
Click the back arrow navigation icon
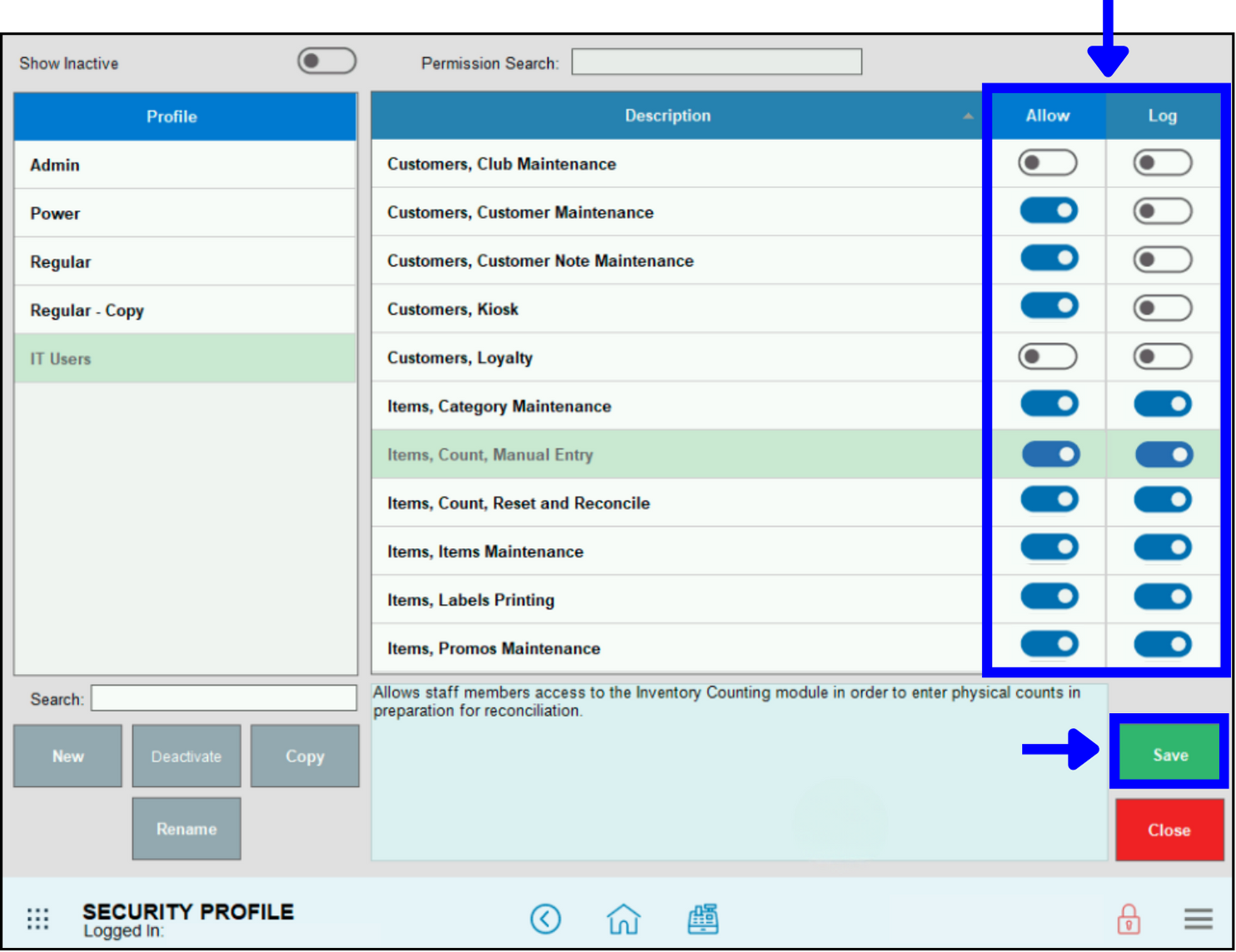coord(546,919)
